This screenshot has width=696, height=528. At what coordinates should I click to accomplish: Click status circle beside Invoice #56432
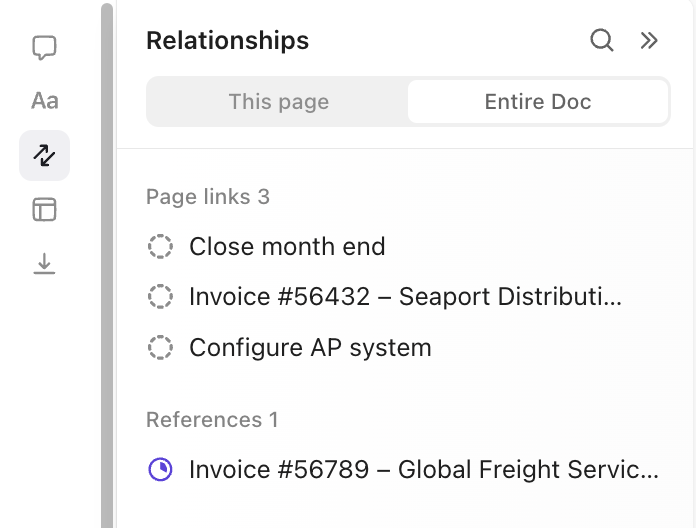pyautogui.click(x=160, y=297)
